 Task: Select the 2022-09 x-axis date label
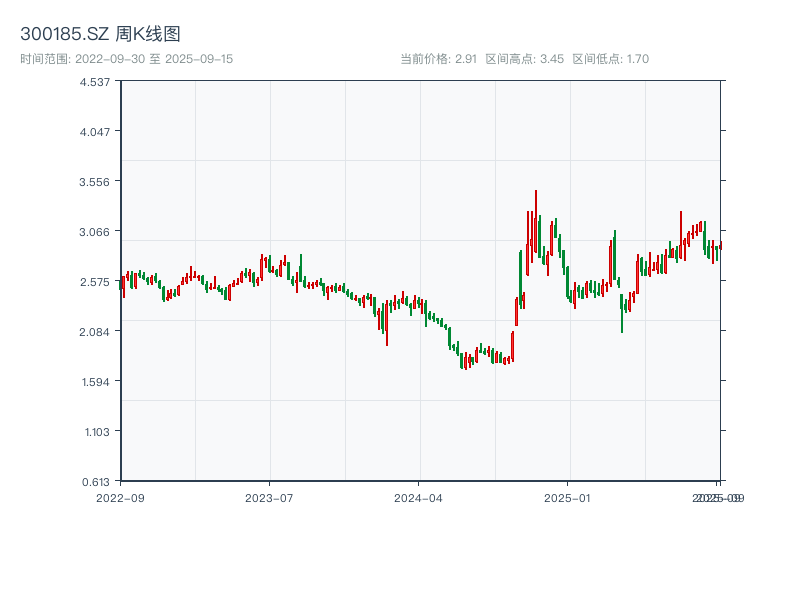[x=120, y=497]
